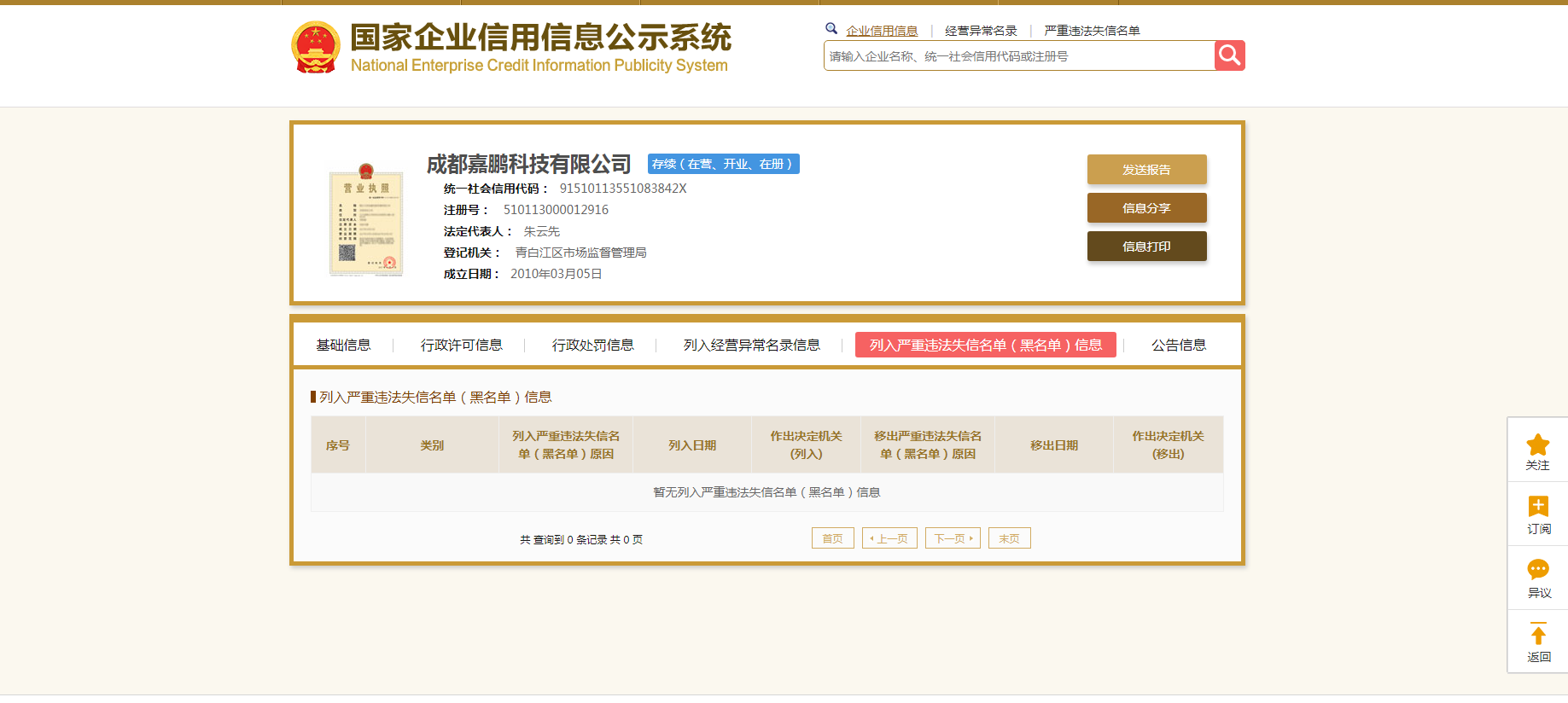Click the 作出决定机关(列入) column header
The width and height of the screenshot is (1568, 703).
806,444
